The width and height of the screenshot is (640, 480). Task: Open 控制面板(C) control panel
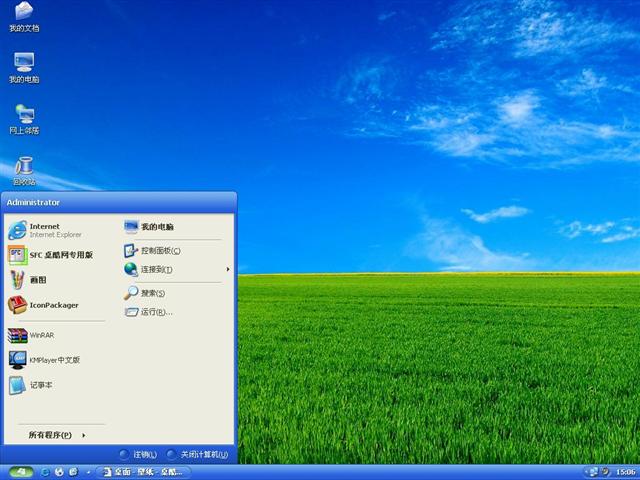pyautogui.click(x=177, y=251)
